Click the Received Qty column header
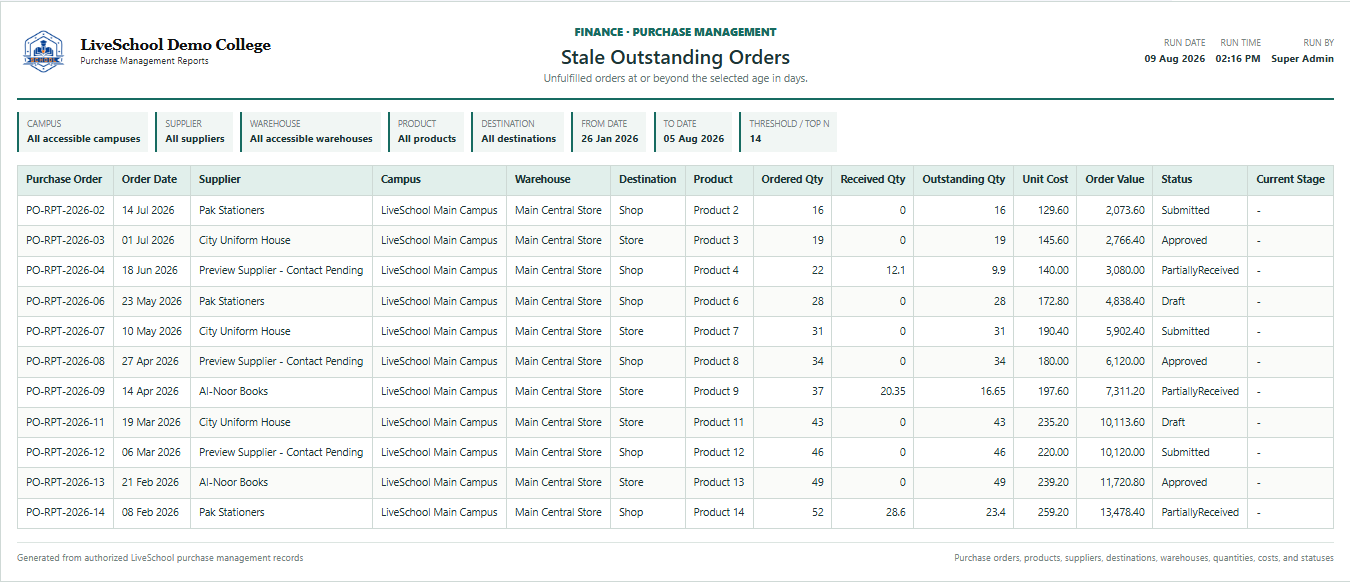The height and width of the screenshot is (582, 1351). coord(872,180)
